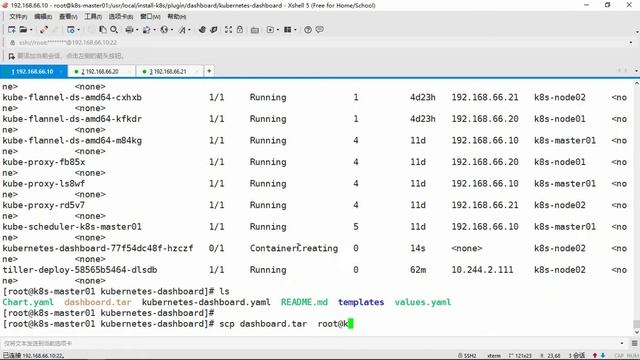640x360 pixels.
Task: Click Chart.yaml in ls output
Action: 28,302
